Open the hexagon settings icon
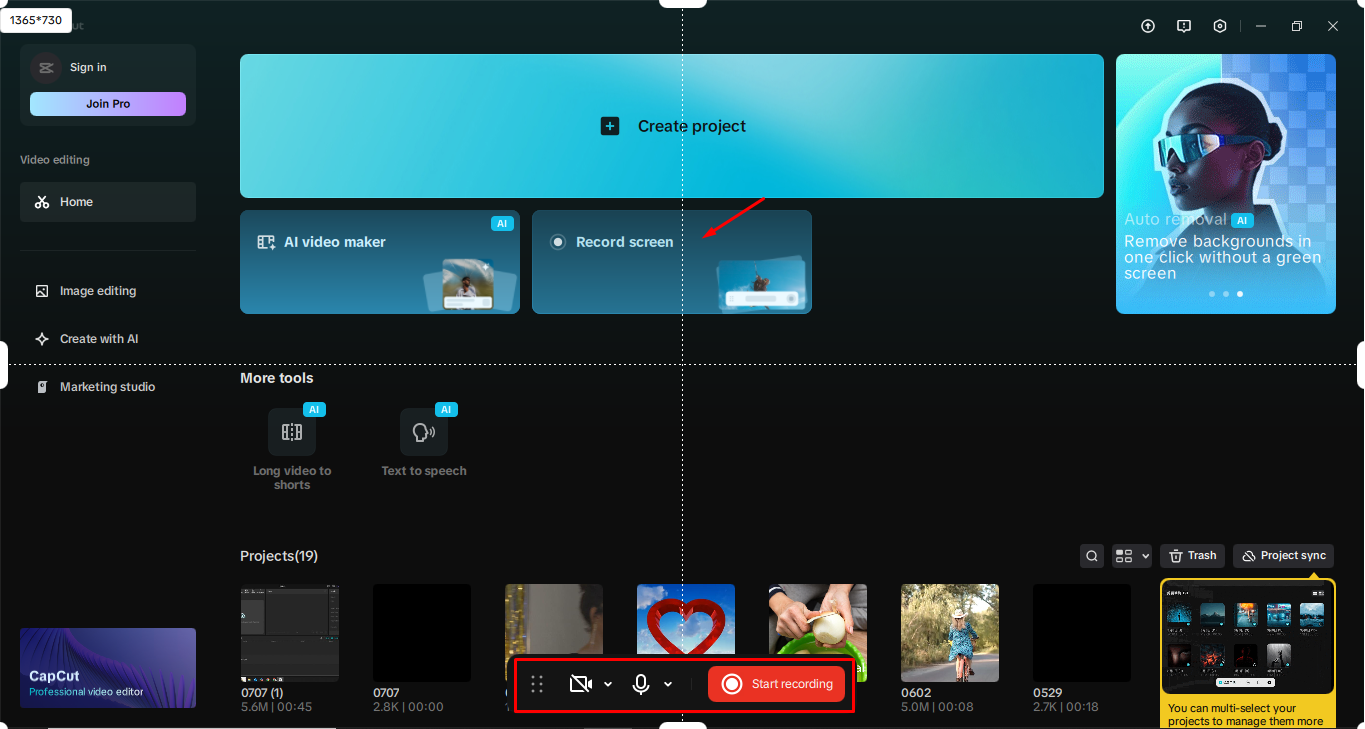 1220,27
